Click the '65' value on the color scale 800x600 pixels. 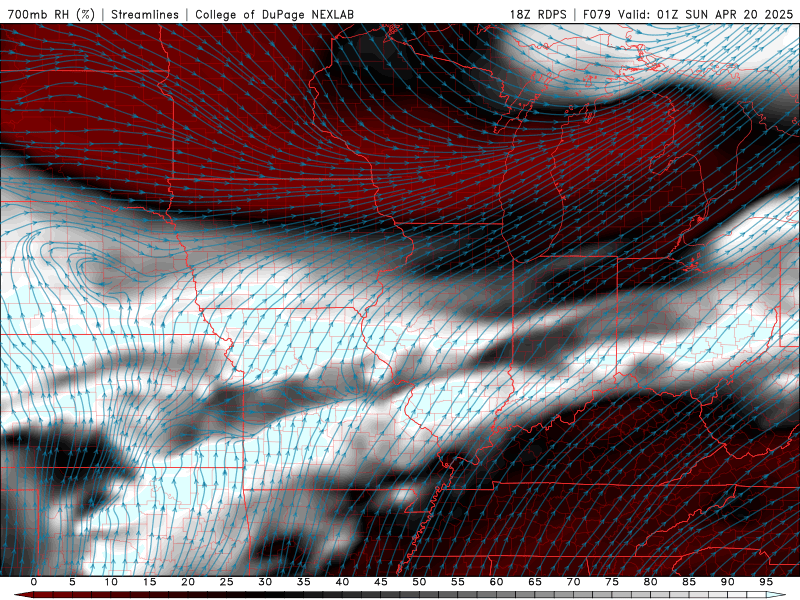click(535, 582)
